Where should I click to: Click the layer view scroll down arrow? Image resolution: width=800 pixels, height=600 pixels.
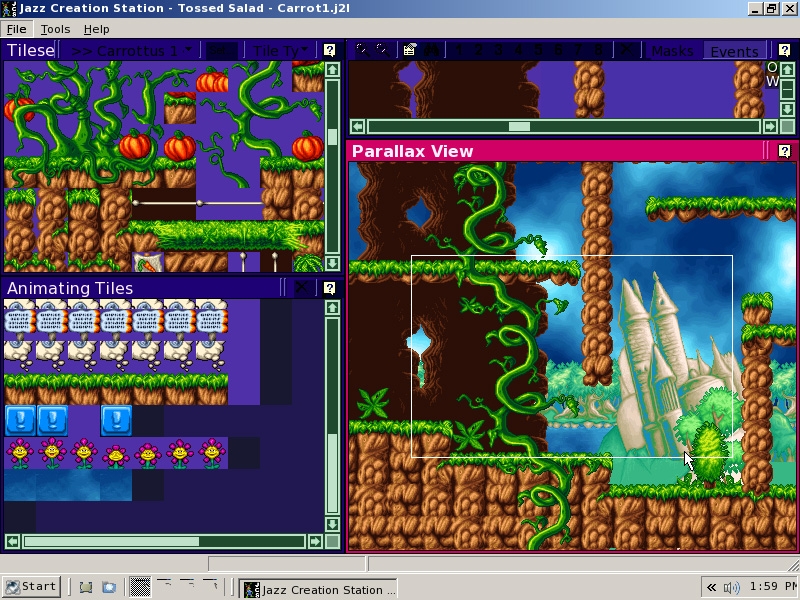[x=787, y=108]
